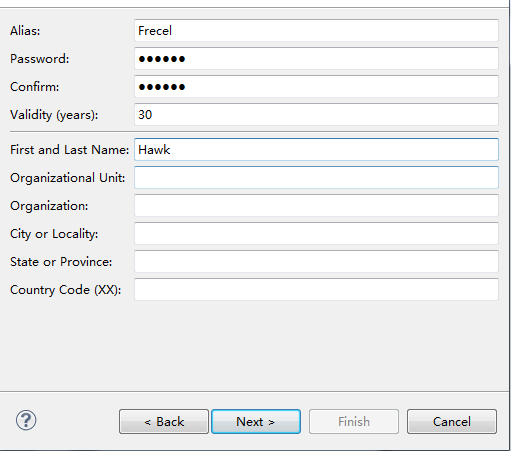Click the Next > button

[256, 422]
